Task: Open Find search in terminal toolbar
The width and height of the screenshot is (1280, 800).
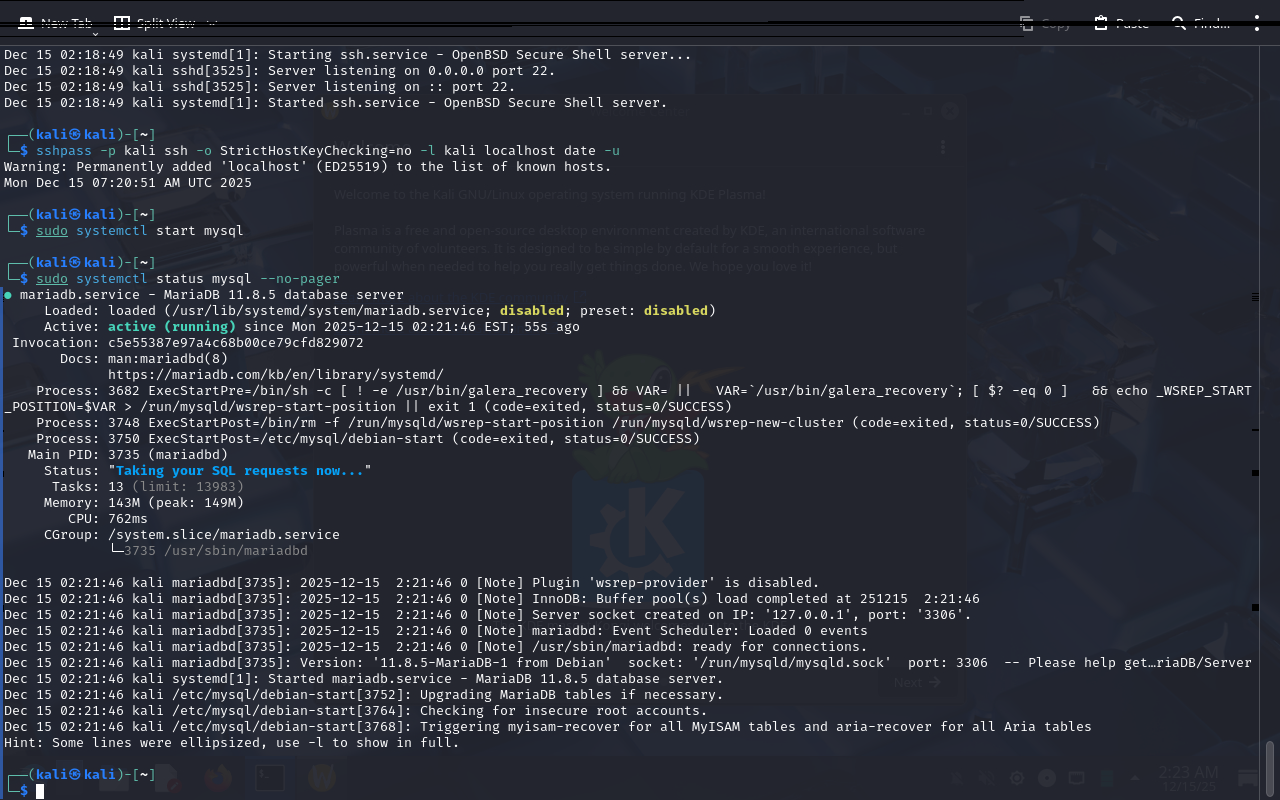Action: (1200, 23)
